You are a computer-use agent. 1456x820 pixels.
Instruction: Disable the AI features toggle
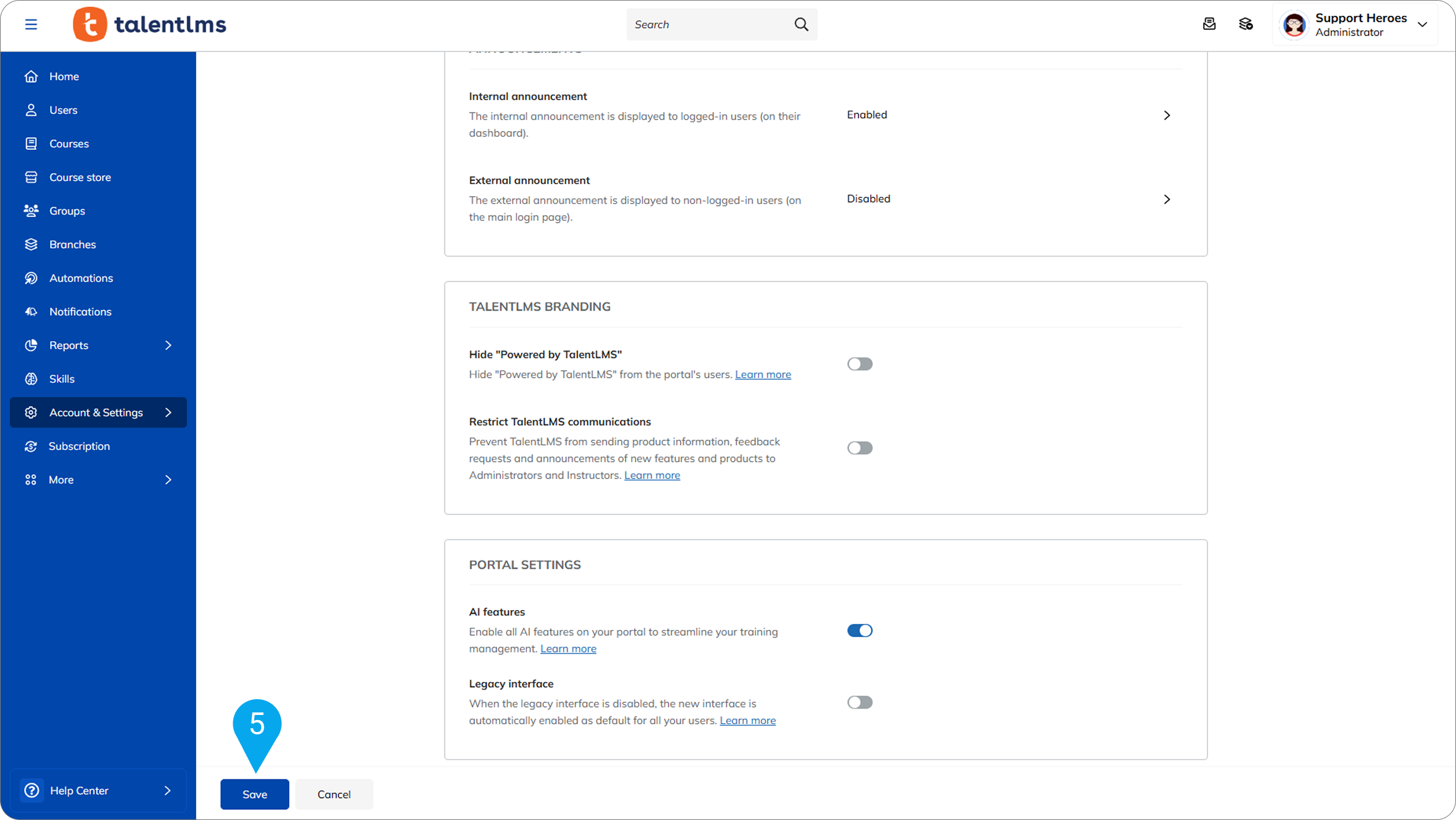860,630
